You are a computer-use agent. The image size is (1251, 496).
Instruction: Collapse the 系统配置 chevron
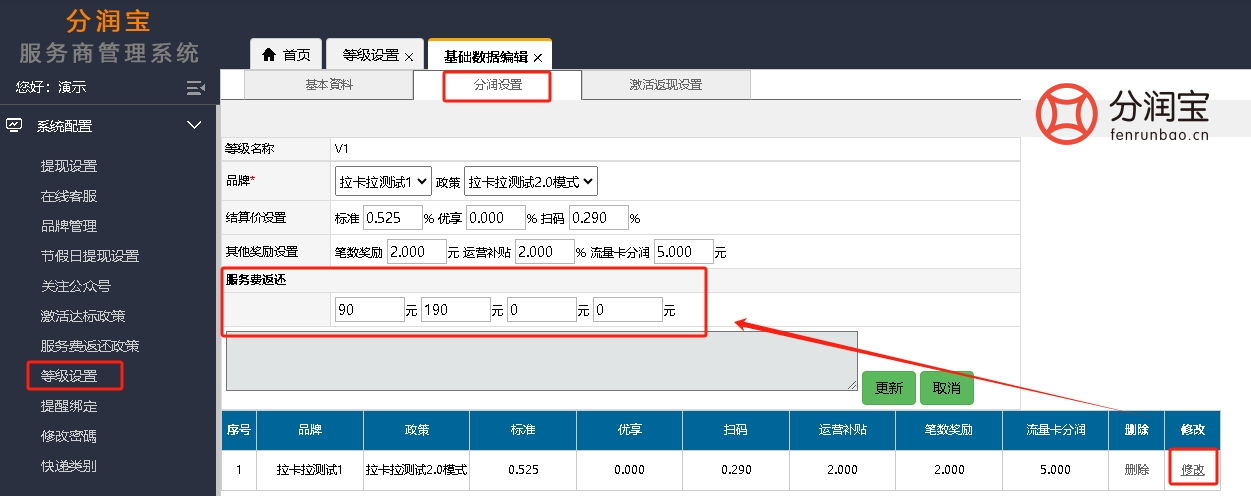coord(195,126)
